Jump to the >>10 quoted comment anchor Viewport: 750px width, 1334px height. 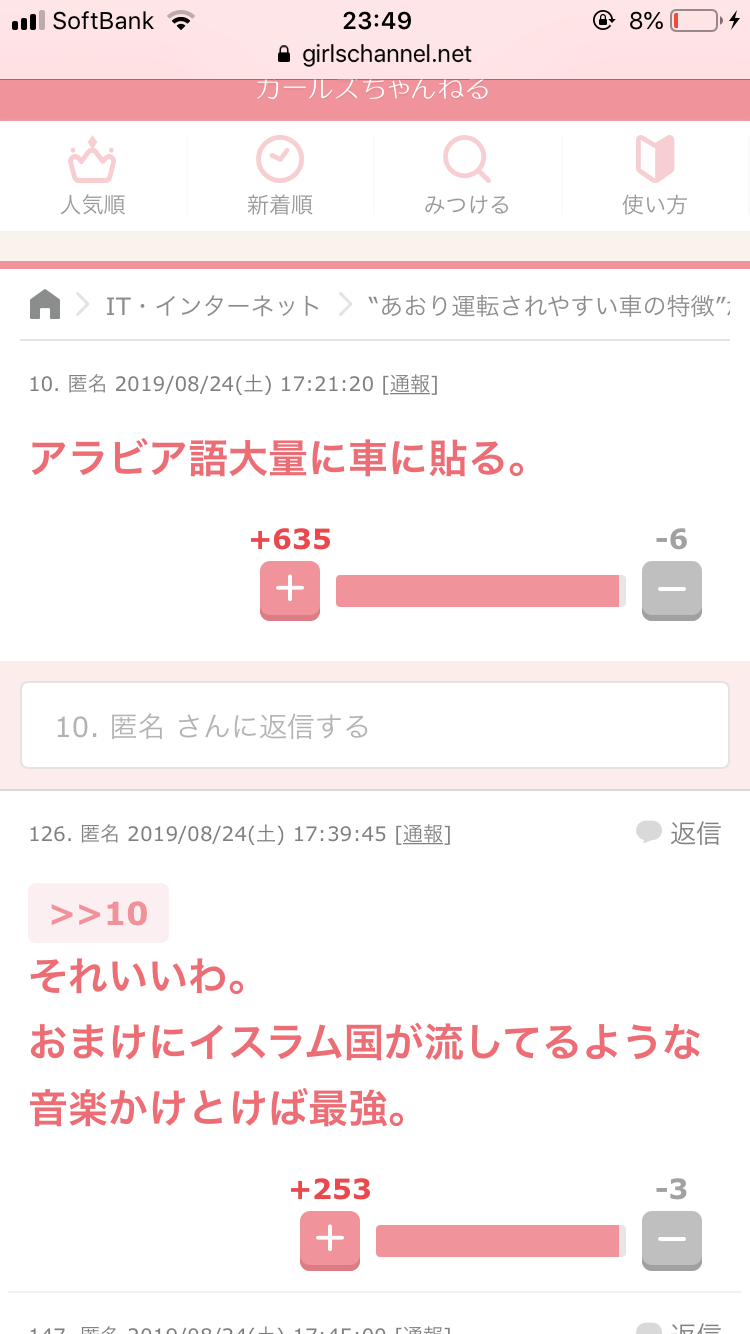tap(99, 913)
